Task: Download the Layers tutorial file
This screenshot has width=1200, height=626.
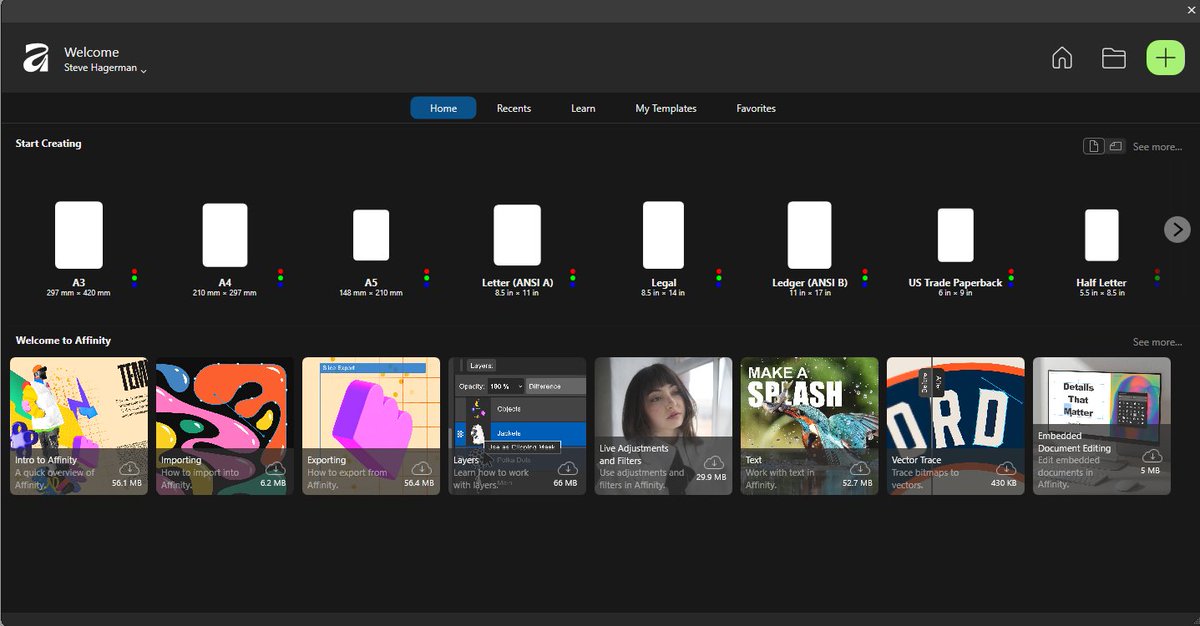Action: point(567,469)
